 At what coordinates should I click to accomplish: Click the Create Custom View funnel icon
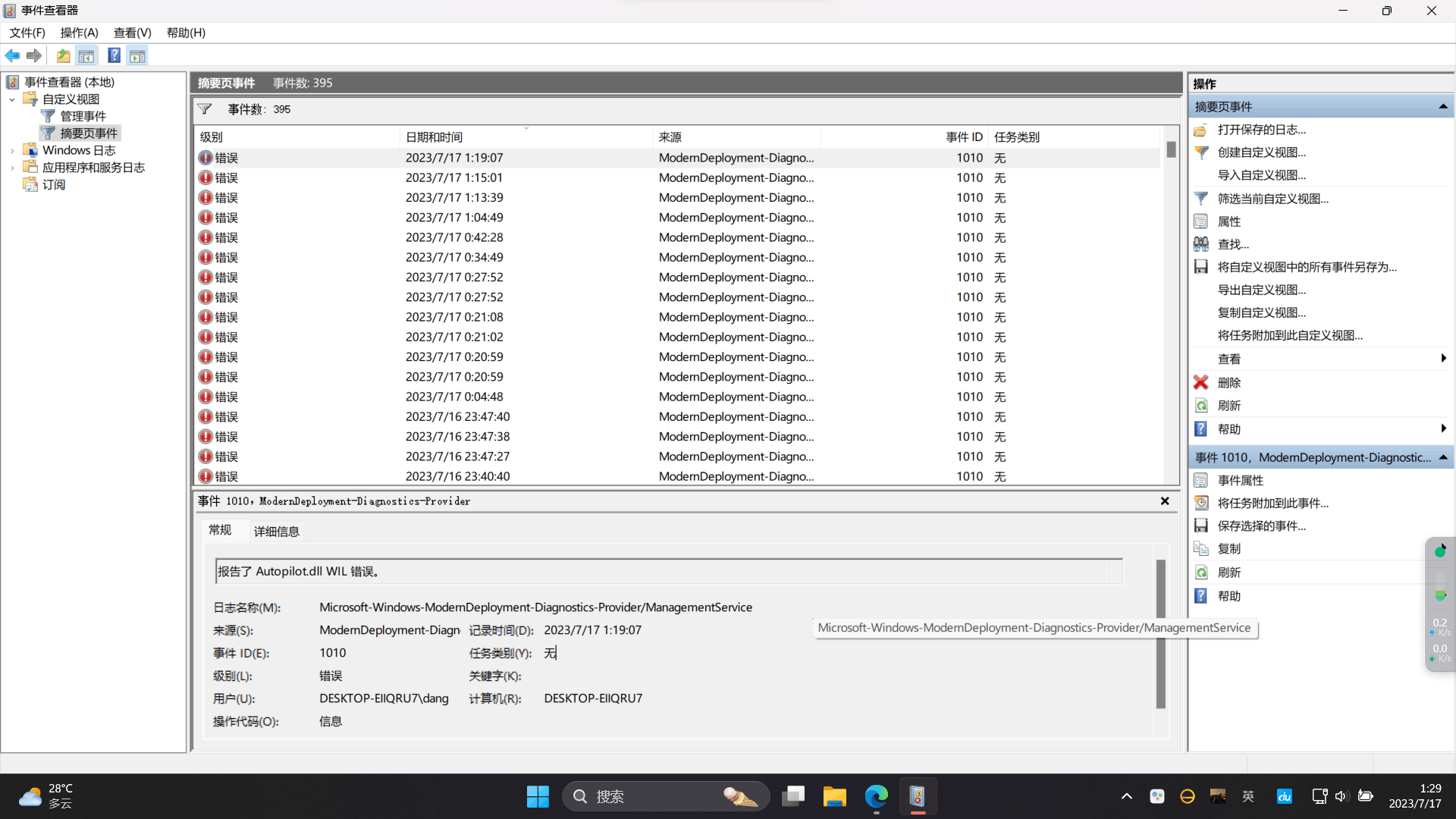pos(1200,152)
